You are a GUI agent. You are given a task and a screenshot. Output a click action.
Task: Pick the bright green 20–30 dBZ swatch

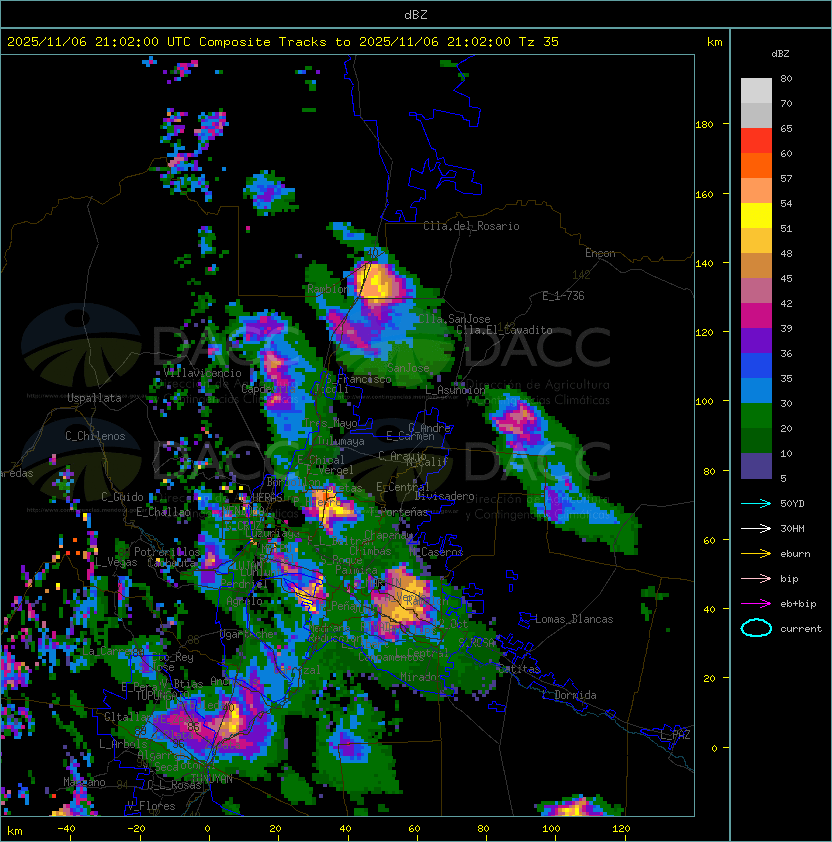click(756, 416)
